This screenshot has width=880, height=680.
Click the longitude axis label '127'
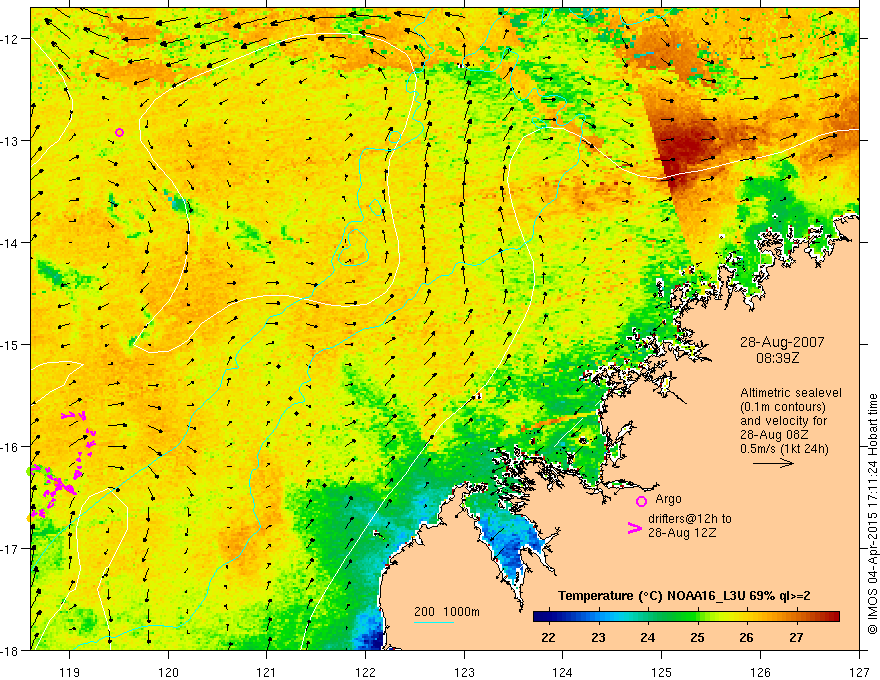(859, 672)
